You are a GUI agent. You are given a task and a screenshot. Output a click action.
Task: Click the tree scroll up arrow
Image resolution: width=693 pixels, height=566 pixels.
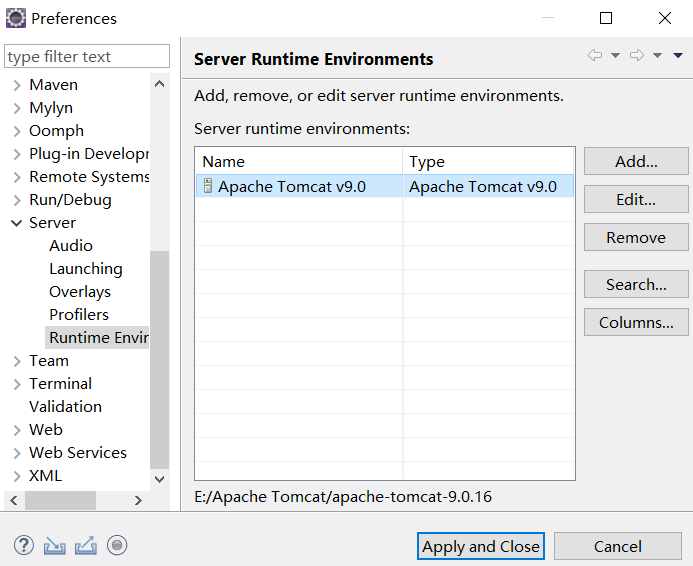160,84
